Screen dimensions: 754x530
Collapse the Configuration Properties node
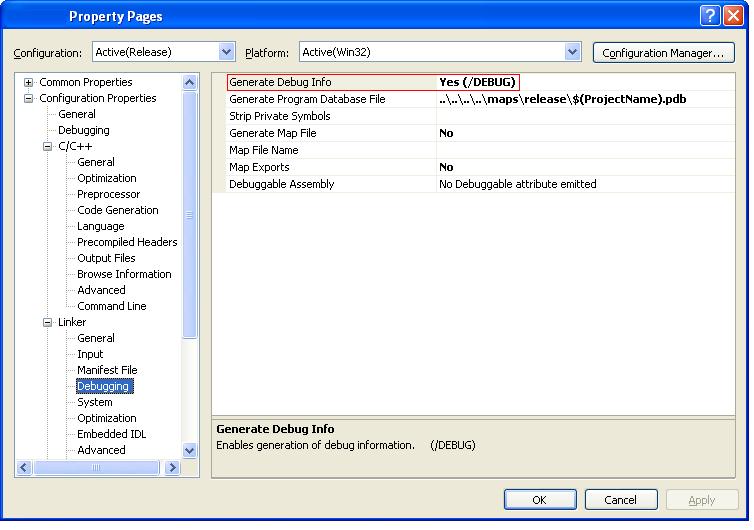(x=28, y=98)
